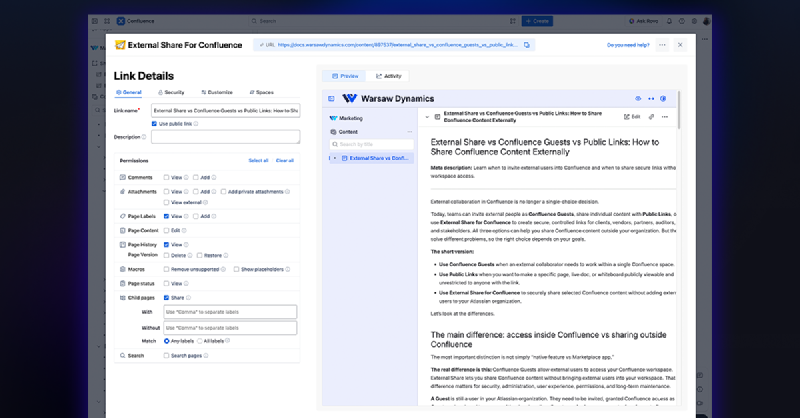This screenshot has height=418, width=800.
Task: Open help icon in Confluence top bar
Action: click(682, 21)
